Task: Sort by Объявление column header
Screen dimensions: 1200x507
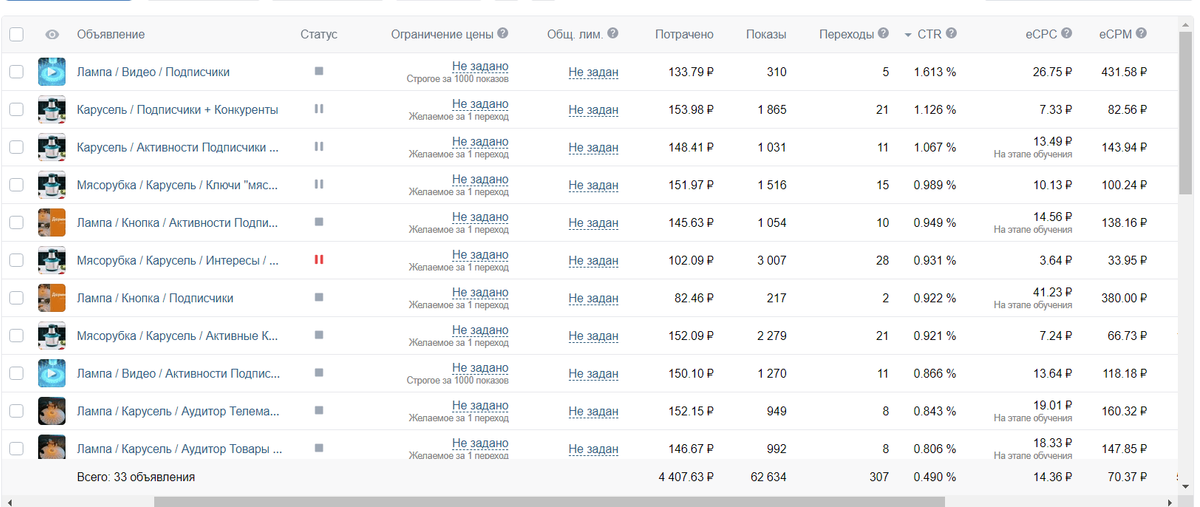Action: point(110,34)
